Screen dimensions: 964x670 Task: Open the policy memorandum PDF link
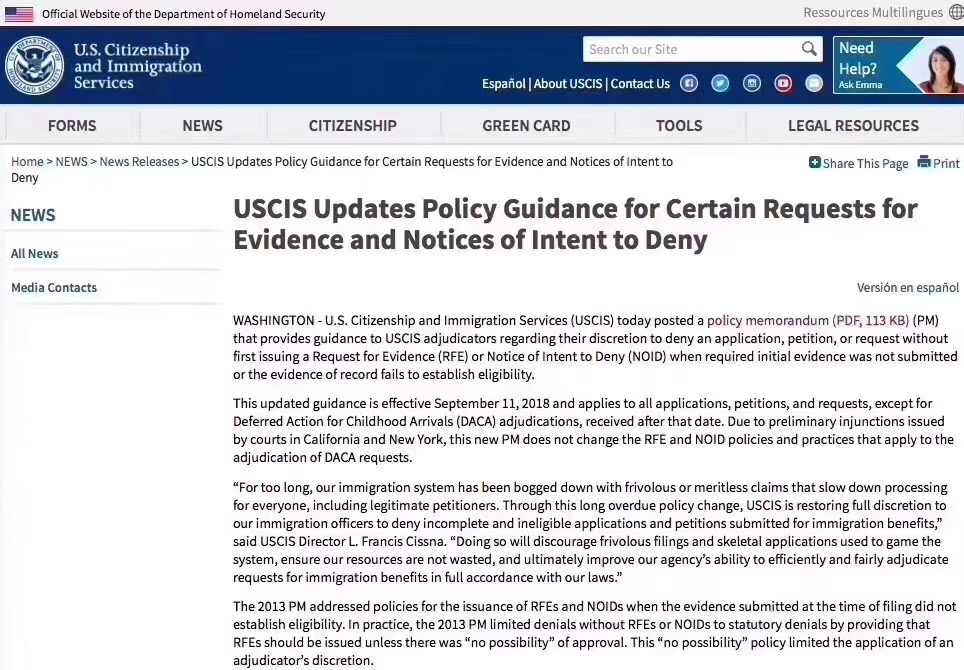tap(808, 320)
